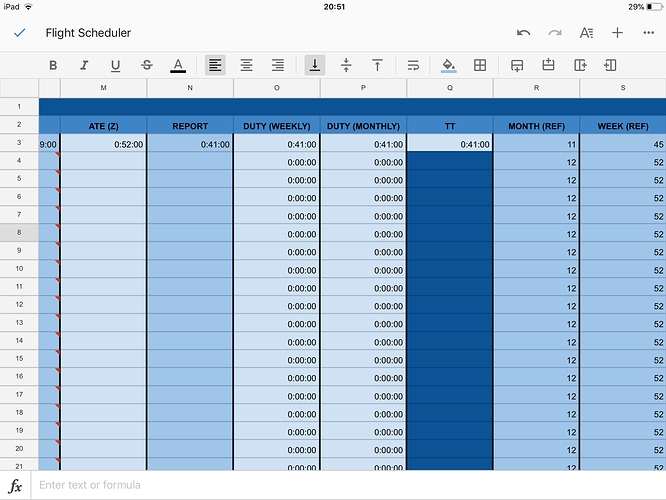666x500 pixels.
Task: Center align the cell text
Action: 246,65
